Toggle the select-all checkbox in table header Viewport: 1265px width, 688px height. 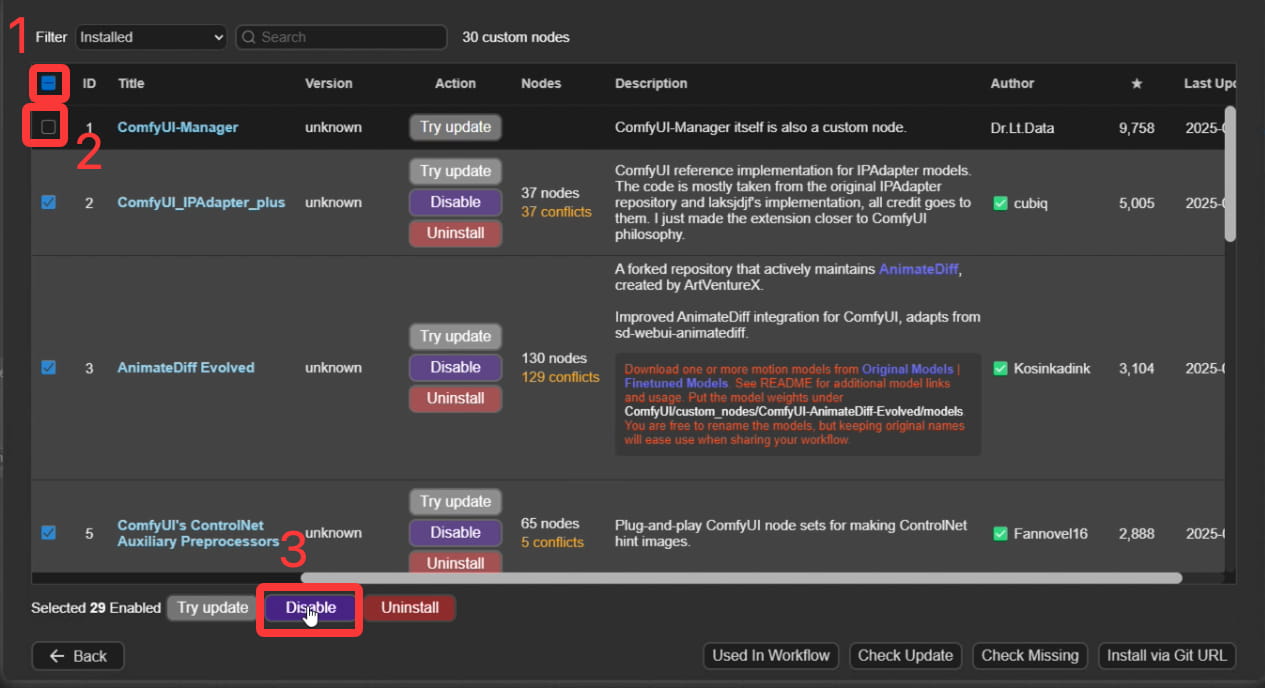click(x=48, y=83)
